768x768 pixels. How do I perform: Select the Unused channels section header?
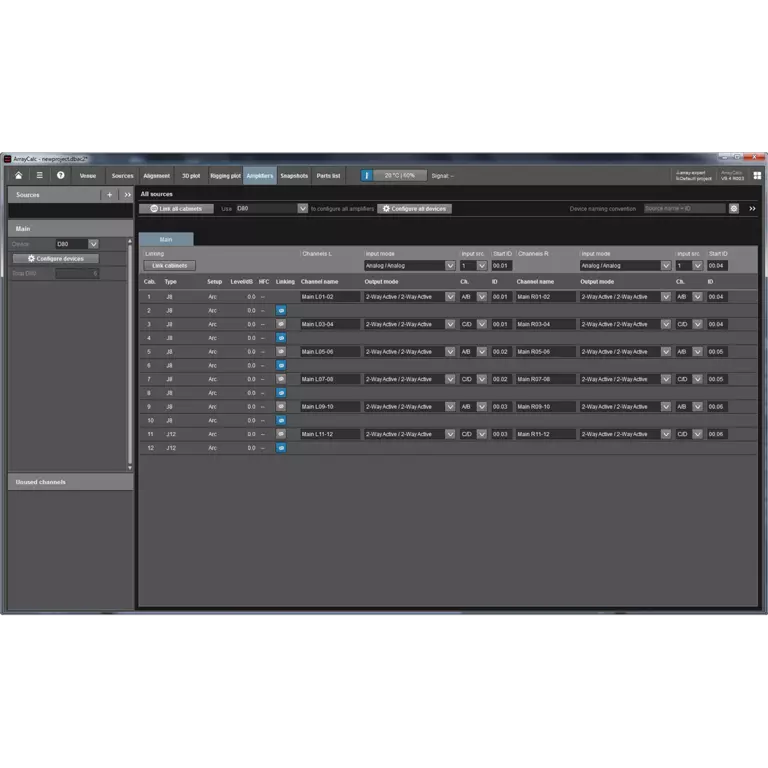coord(71,482)
